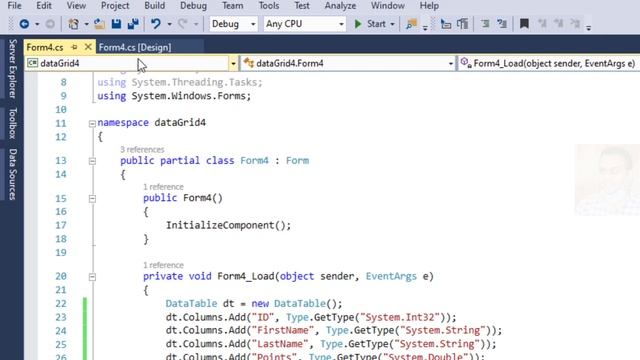
Task: Switch to the Form4.cs [Design] tab
Action: 135,47
